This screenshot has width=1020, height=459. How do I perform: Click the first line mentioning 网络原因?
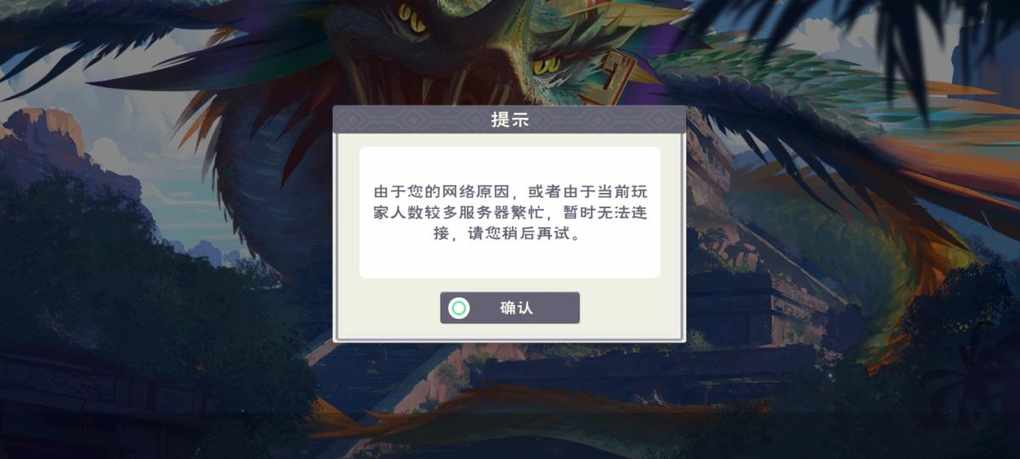[509, 192]
